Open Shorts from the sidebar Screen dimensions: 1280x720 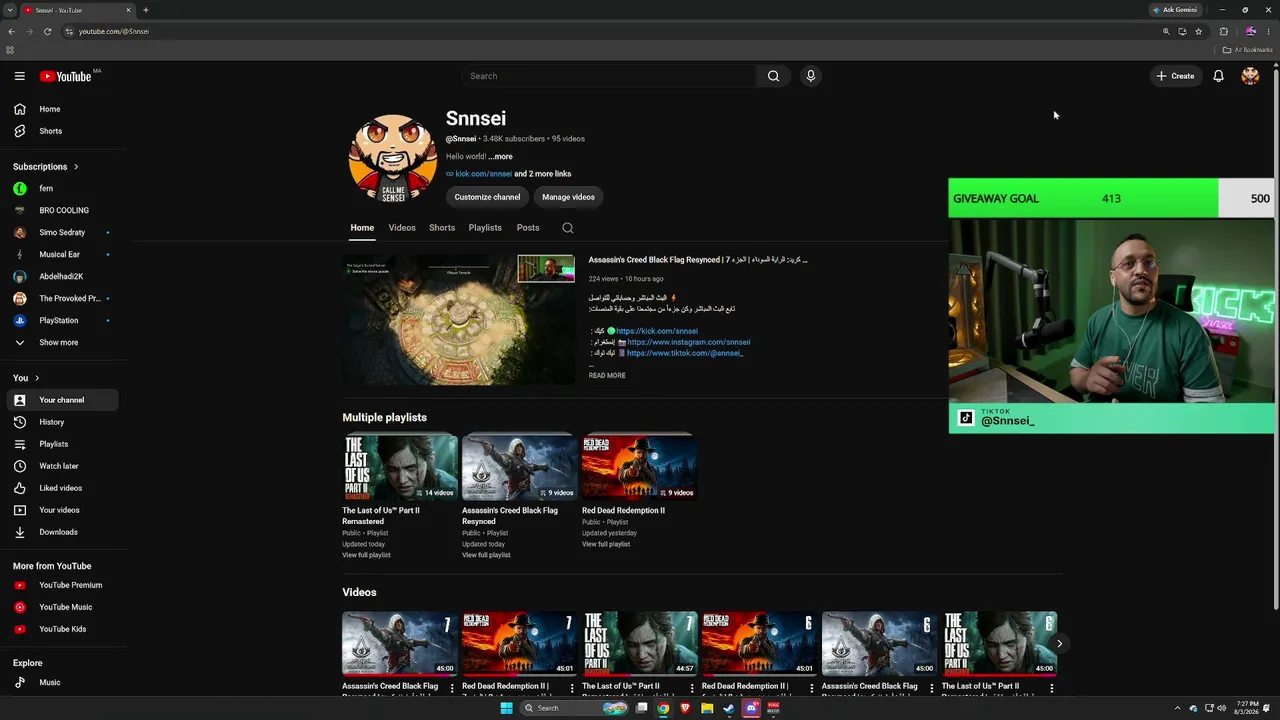click(x=62, y=131)
